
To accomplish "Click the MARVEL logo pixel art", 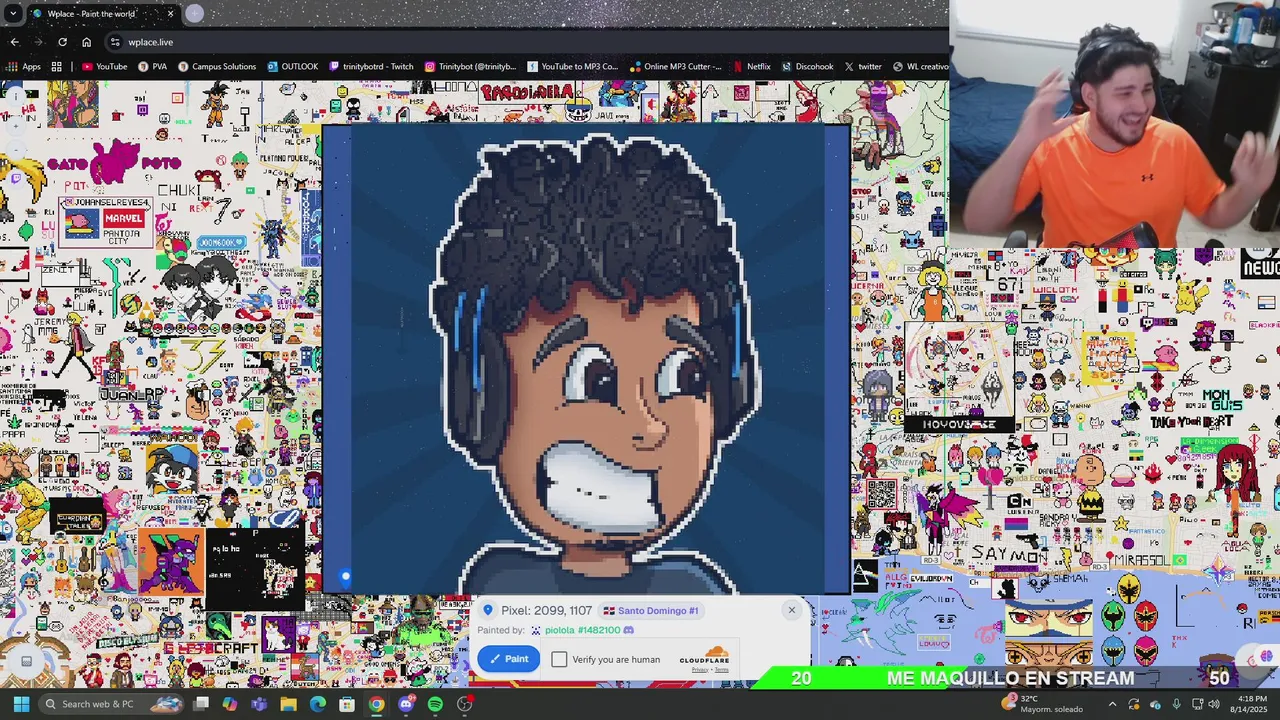I will 123,218.
